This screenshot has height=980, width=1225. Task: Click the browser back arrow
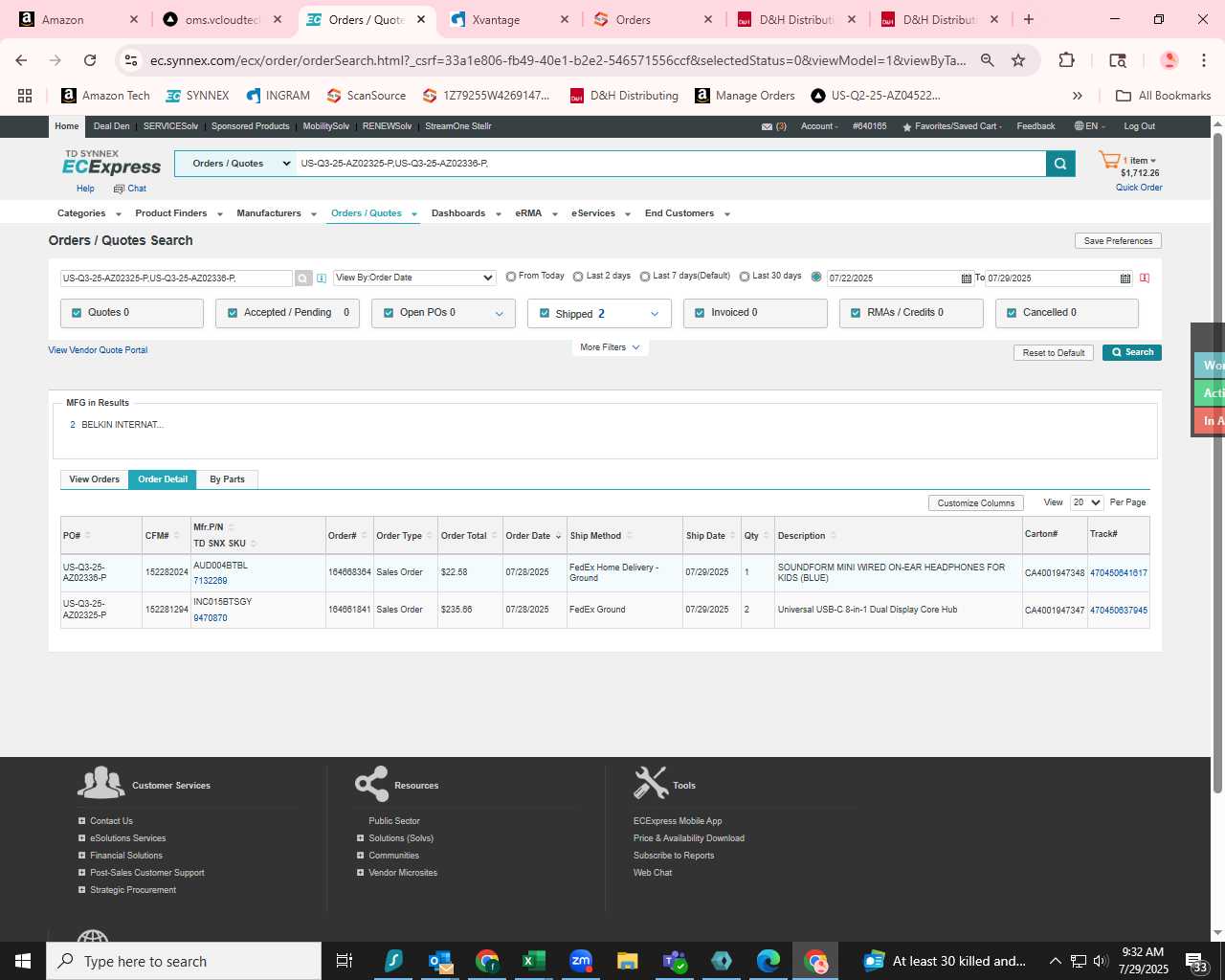pyautogui.click(x=21, y=60)
